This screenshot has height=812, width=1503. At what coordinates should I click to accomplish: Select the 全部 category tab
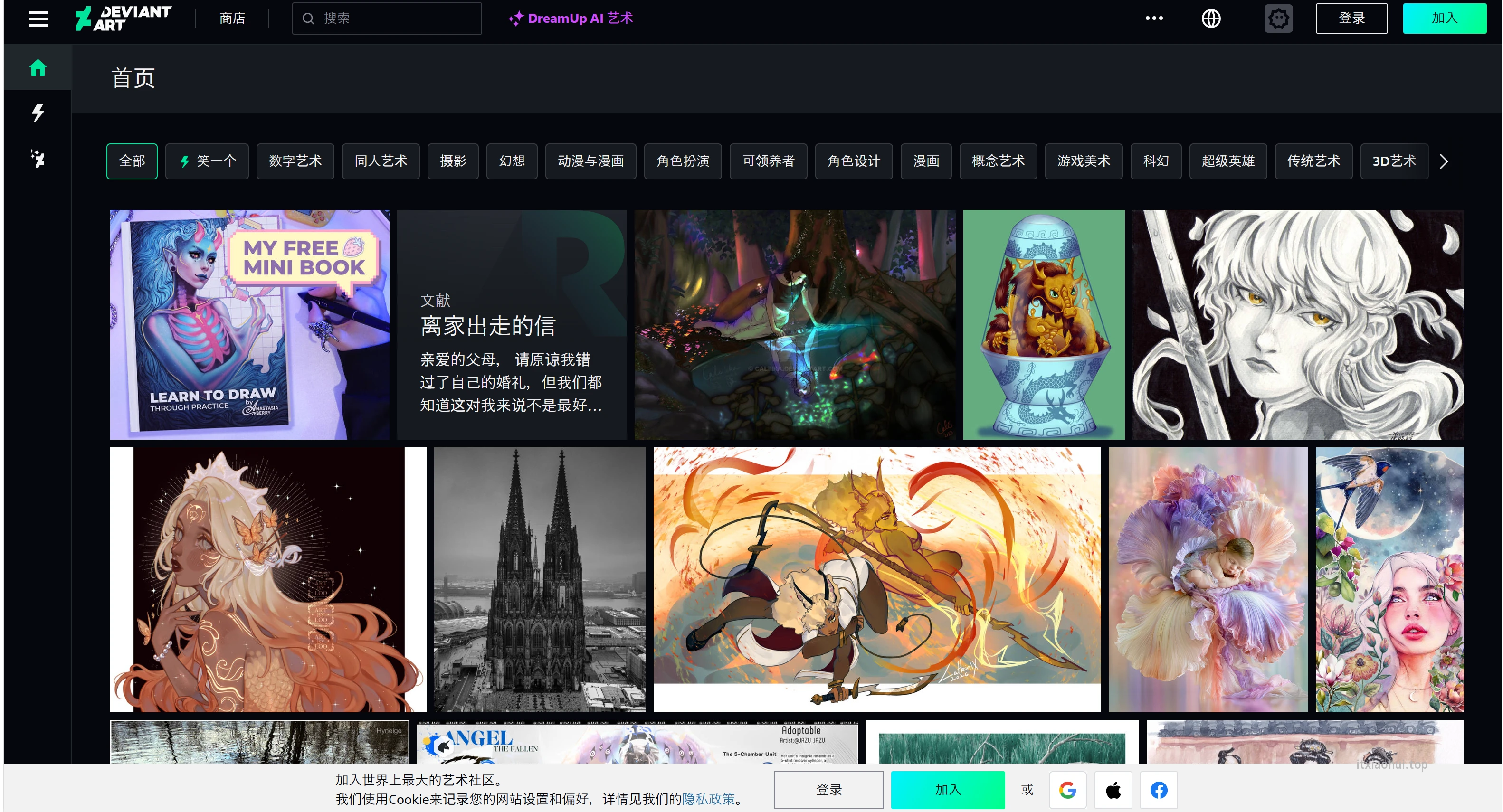tap(132, 161)
